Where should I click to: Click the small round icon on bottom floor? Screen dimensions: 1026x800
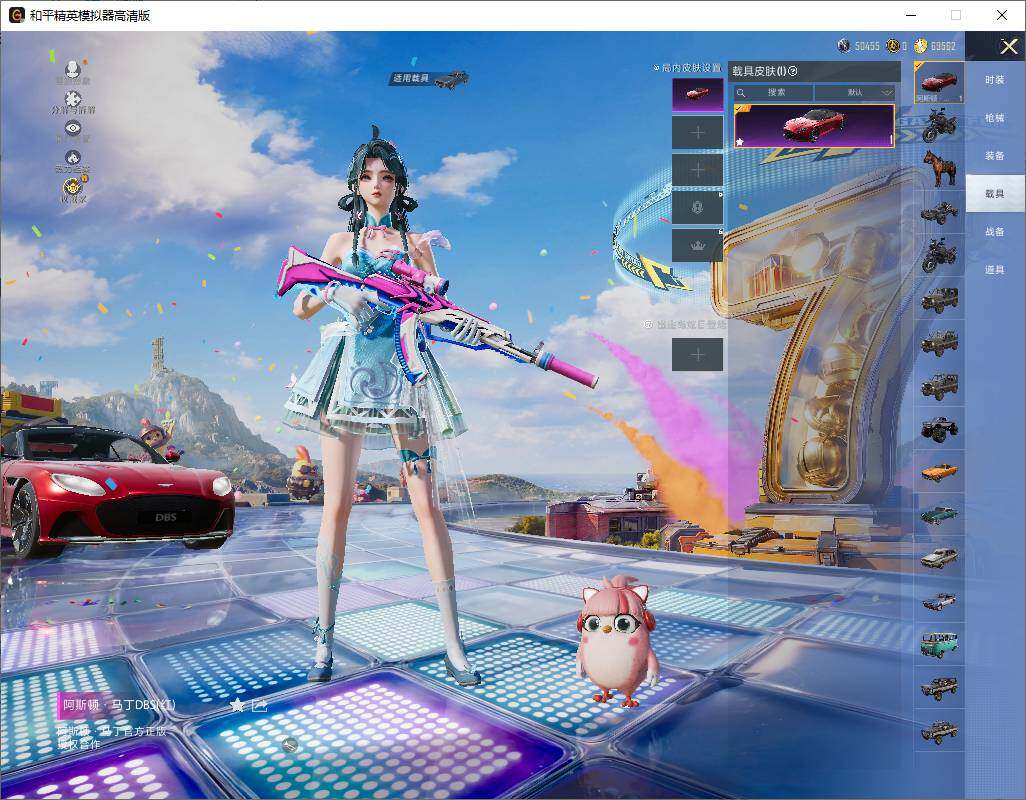point(290,744)
